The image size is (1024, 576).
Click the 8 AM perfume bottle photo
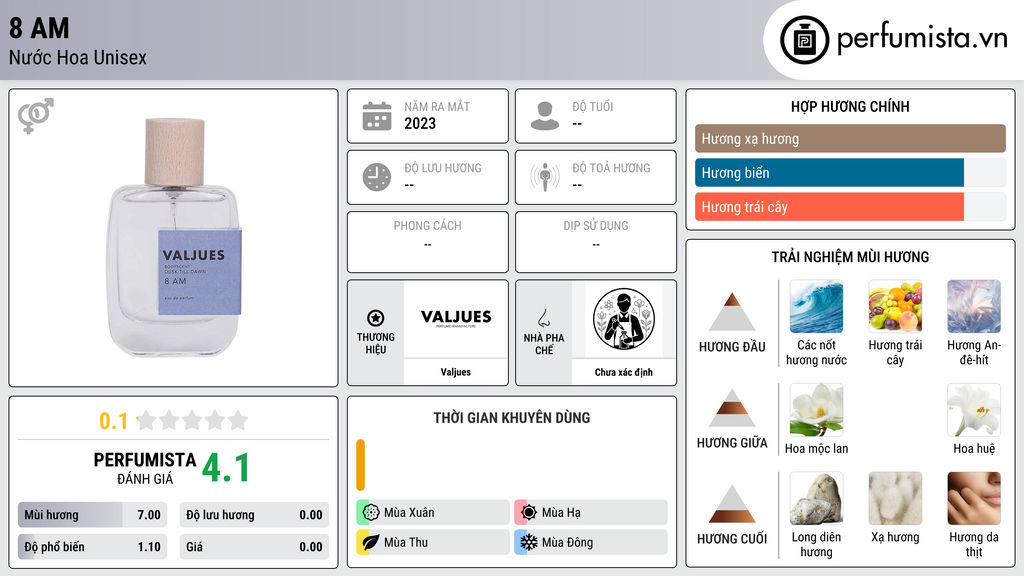pos(175,237)
